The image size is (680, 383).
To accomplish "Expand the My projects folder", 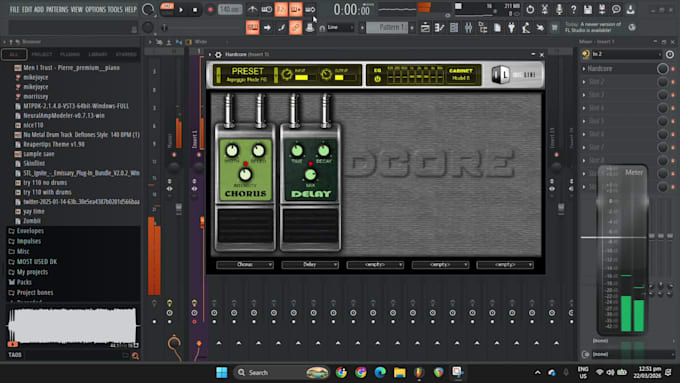I will coord(32,272).
